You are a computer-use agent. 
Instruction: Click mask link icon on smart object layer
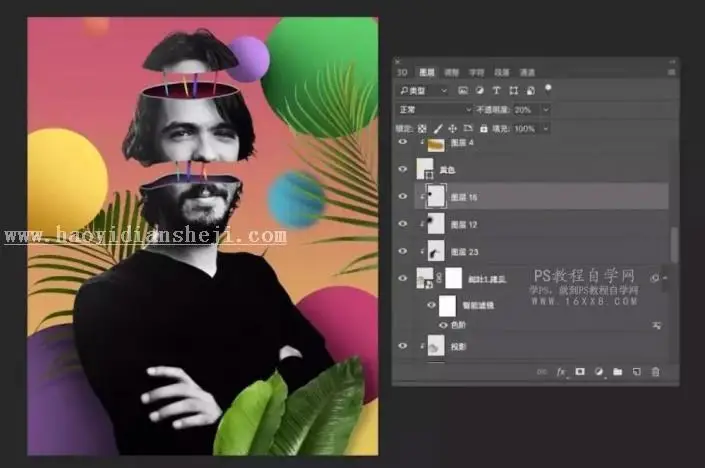(439, 278)
